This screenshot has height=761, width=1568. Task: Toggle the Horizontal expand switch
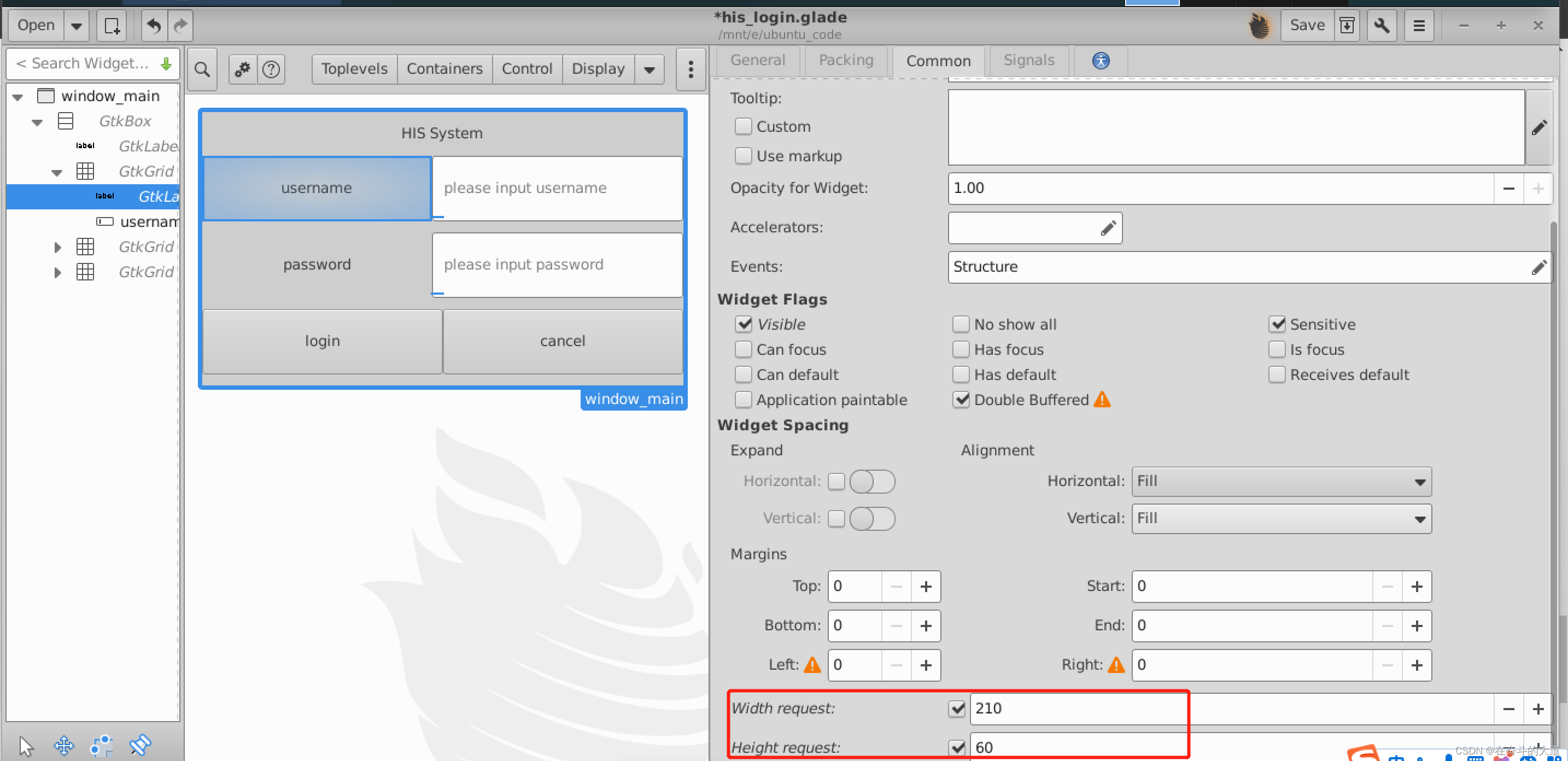(x=871, y=482)
